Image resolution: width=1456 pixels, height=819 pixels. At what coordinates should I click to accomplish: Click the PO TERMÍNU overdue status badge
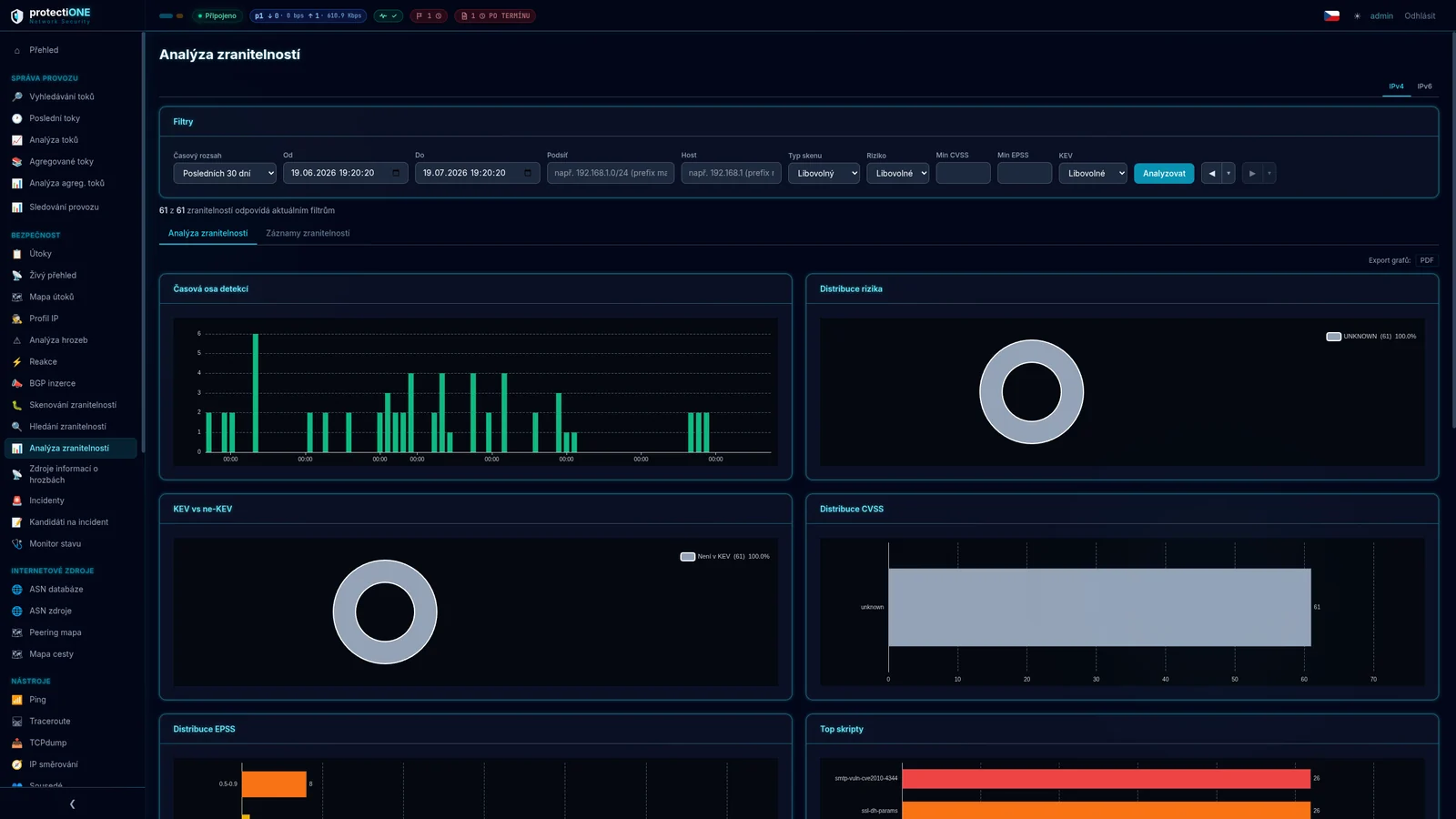pyautogui.click(x=495, y=16)
